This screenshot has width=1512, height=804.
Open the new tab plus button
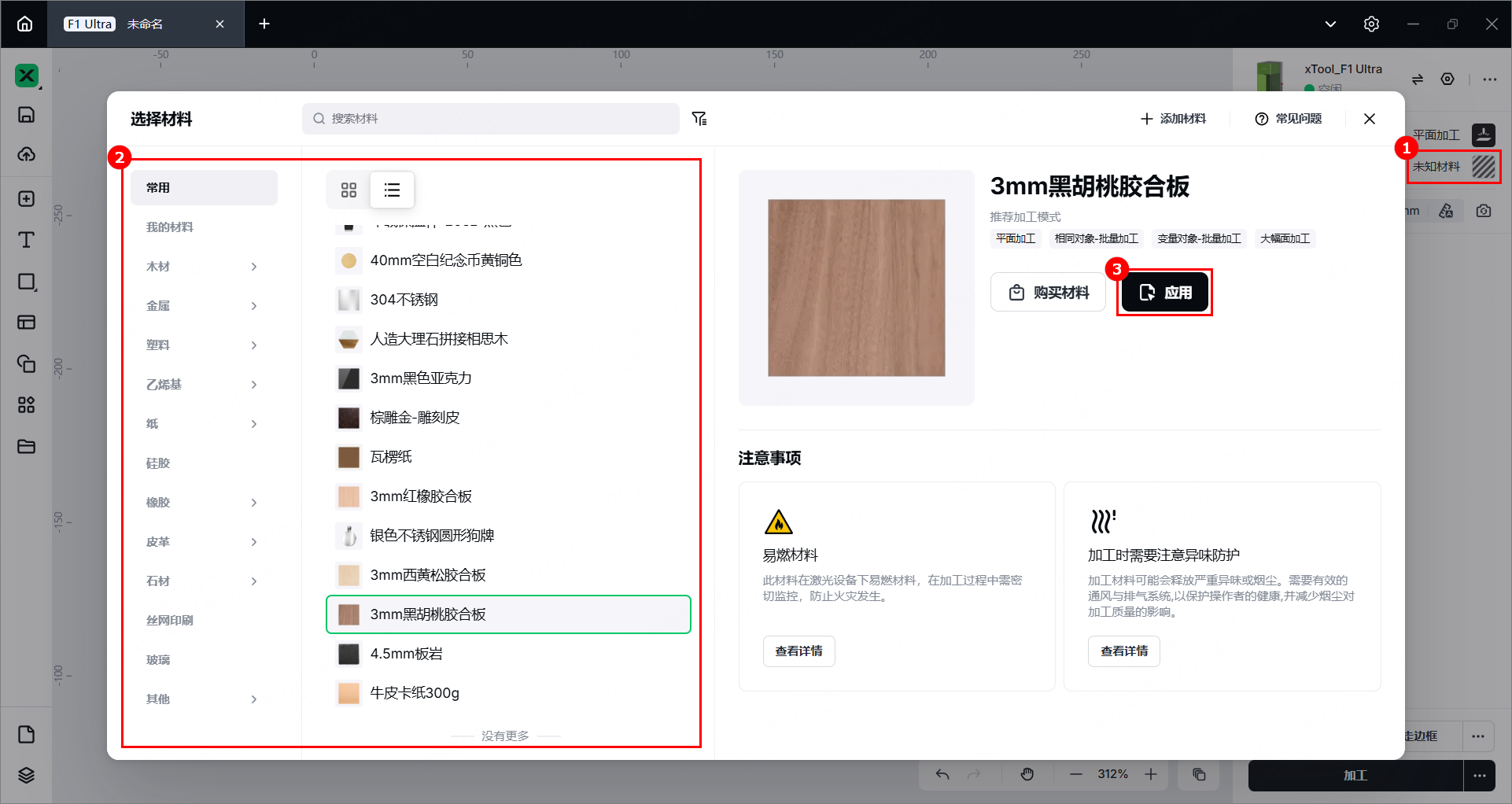[x=264, y=24]
